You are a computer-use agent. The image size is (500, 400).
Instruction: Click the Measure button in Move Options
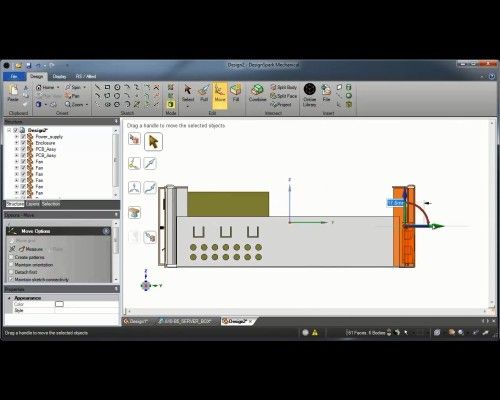[x=31, y=249]
